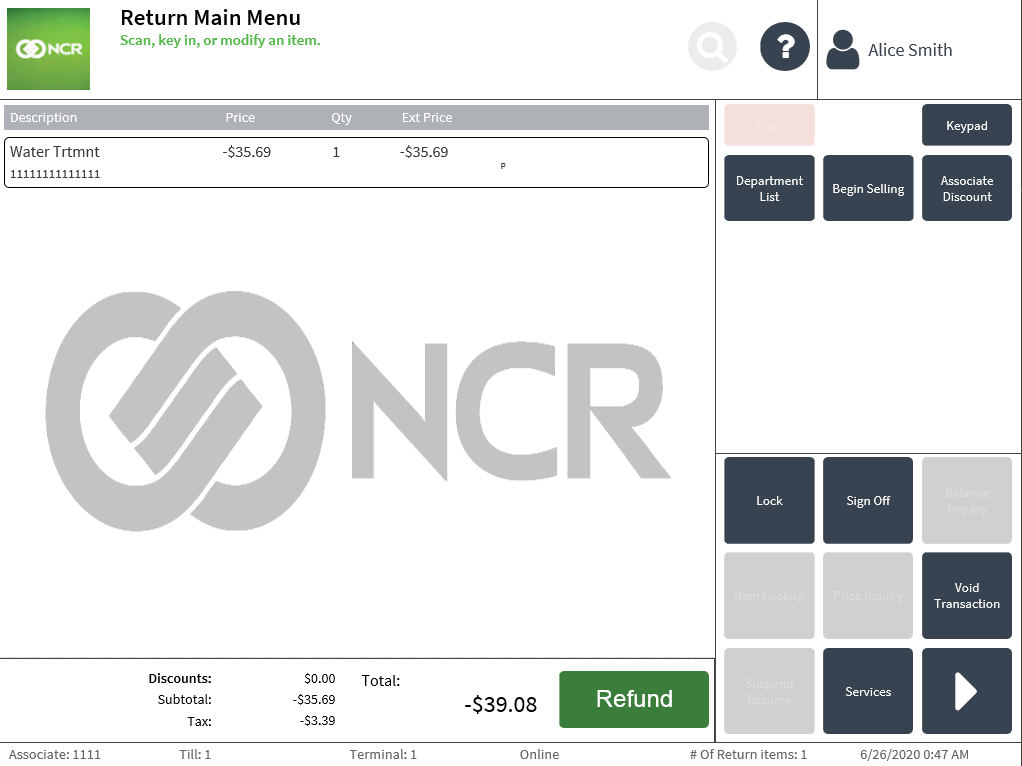Click the Subtotal label
The height and width of the screenshot is (766, 1022).
184,700
